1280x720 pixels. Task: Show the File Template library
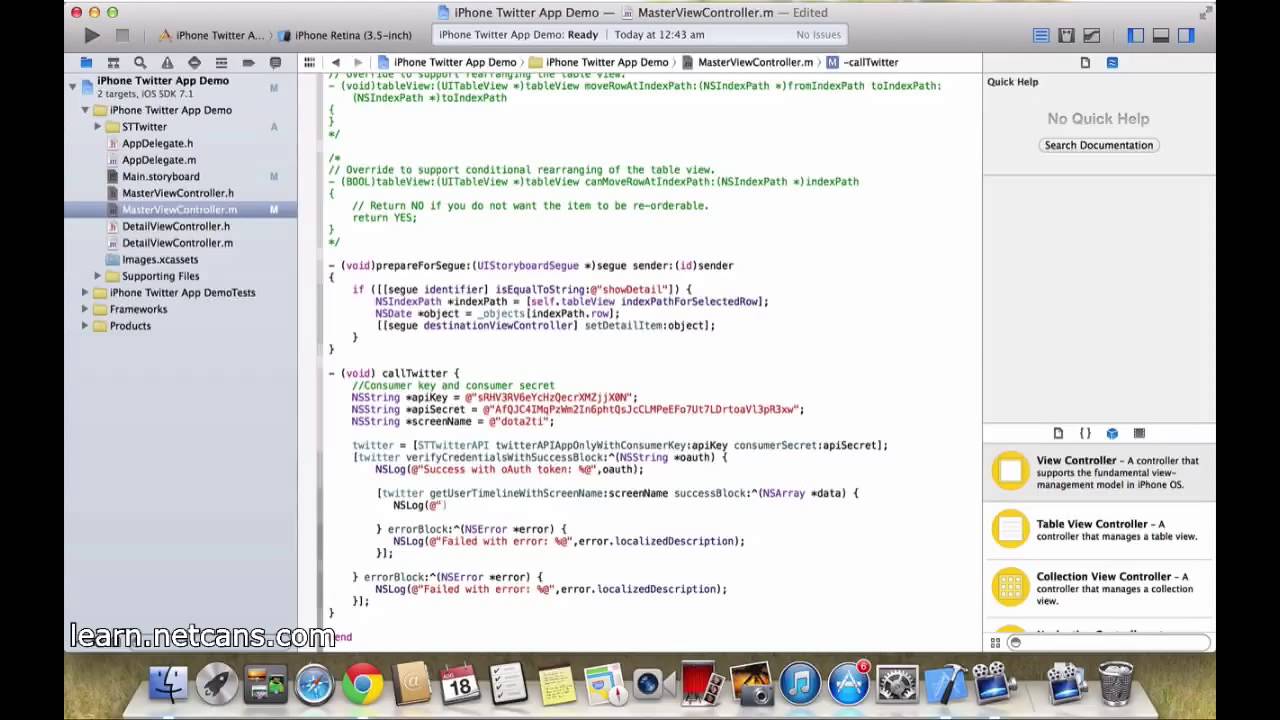1058,433
